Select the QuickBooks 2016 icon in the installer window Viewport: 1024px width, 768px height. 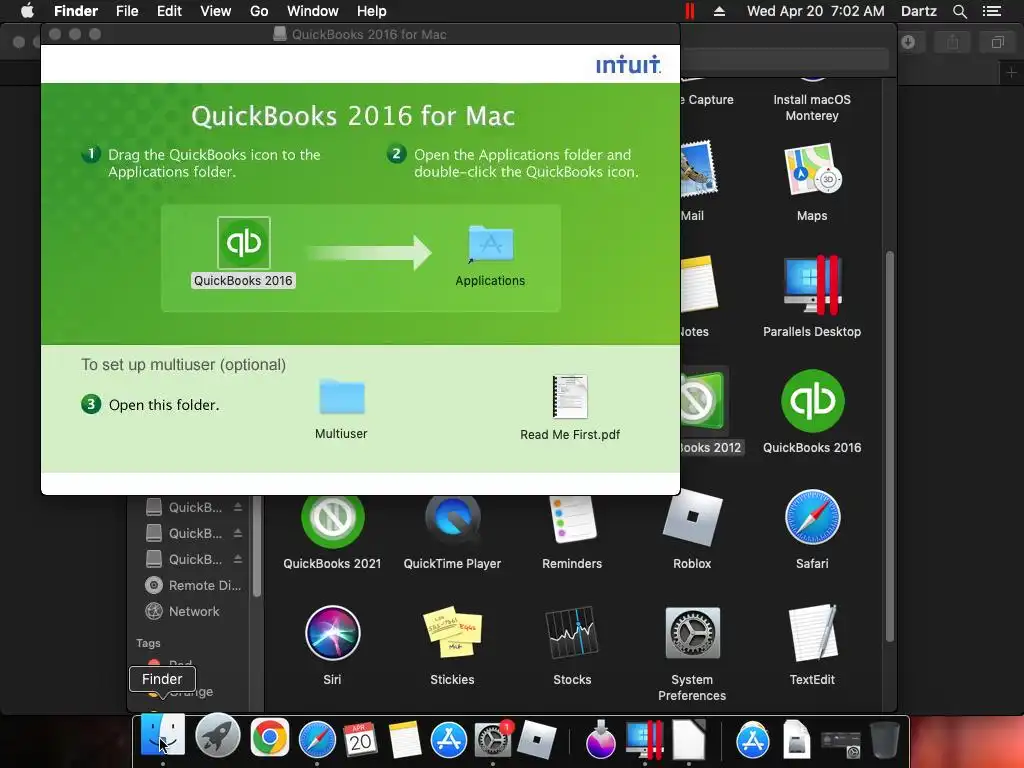click(x=244, y=243)
